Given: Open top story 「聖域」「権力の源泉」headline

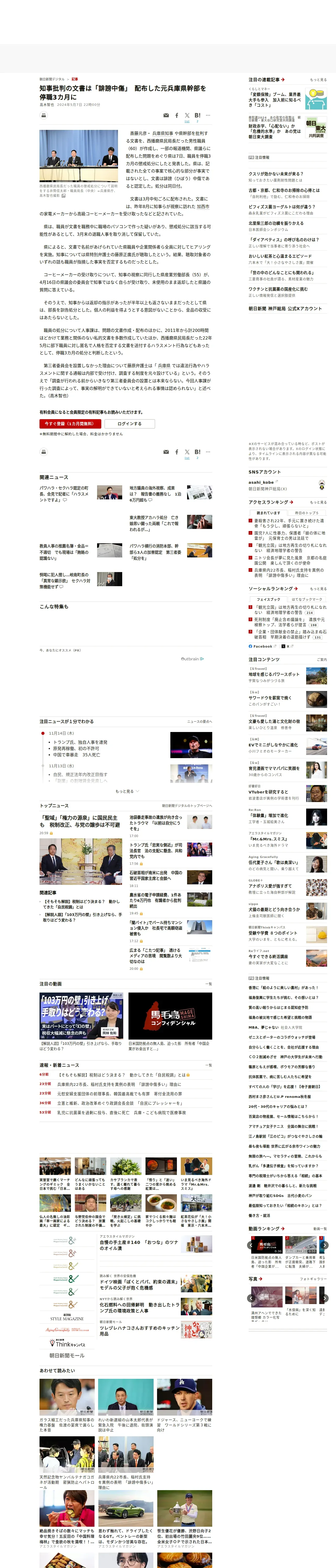Looking at the screenshot, I should tap(80, 821).
